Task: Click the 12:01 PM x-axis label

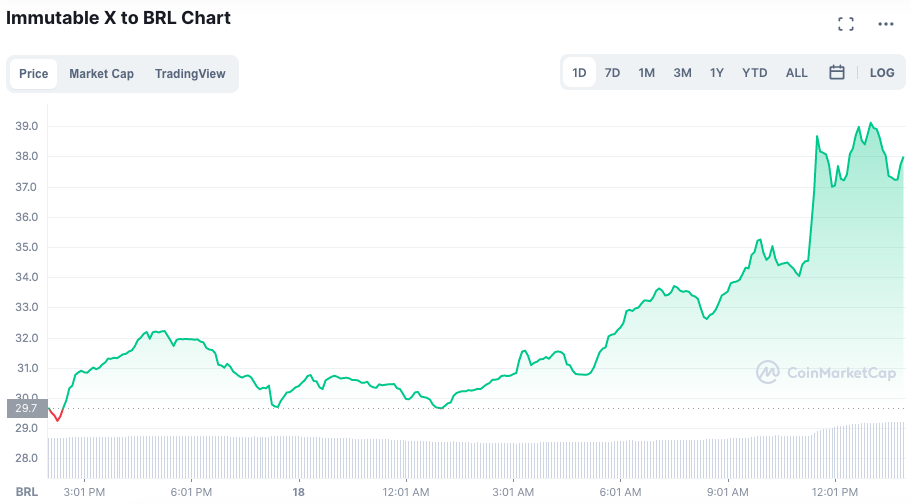Action: click(x=834, y=492)
